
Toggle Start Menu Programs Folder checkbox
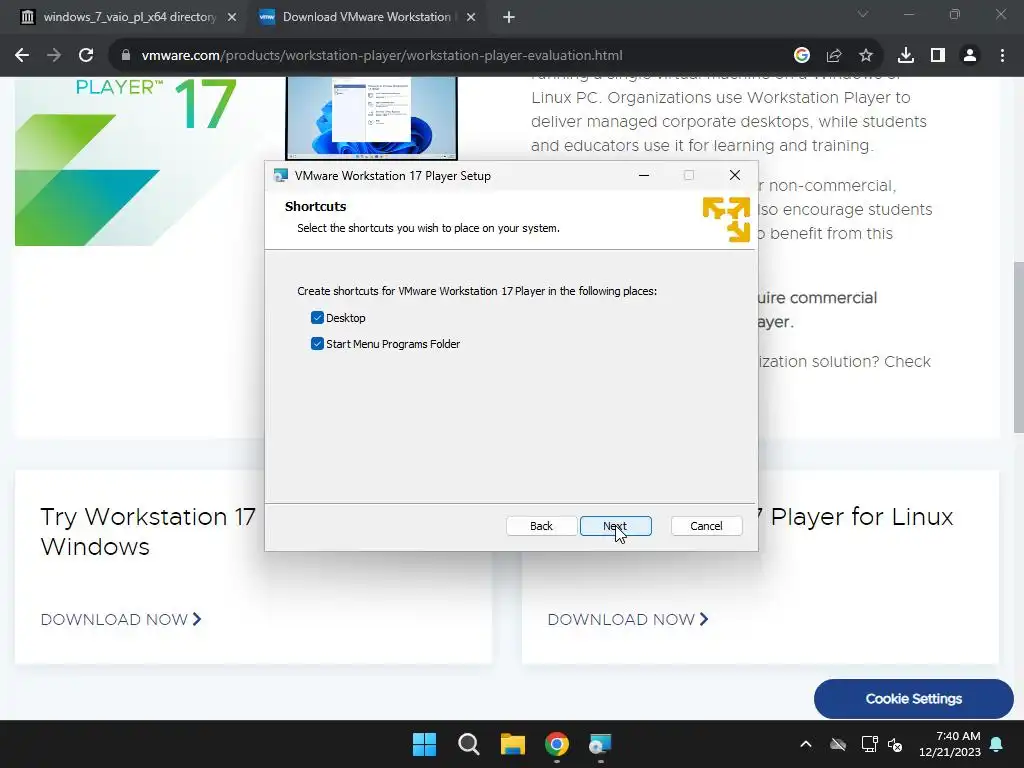pos(317,344)
